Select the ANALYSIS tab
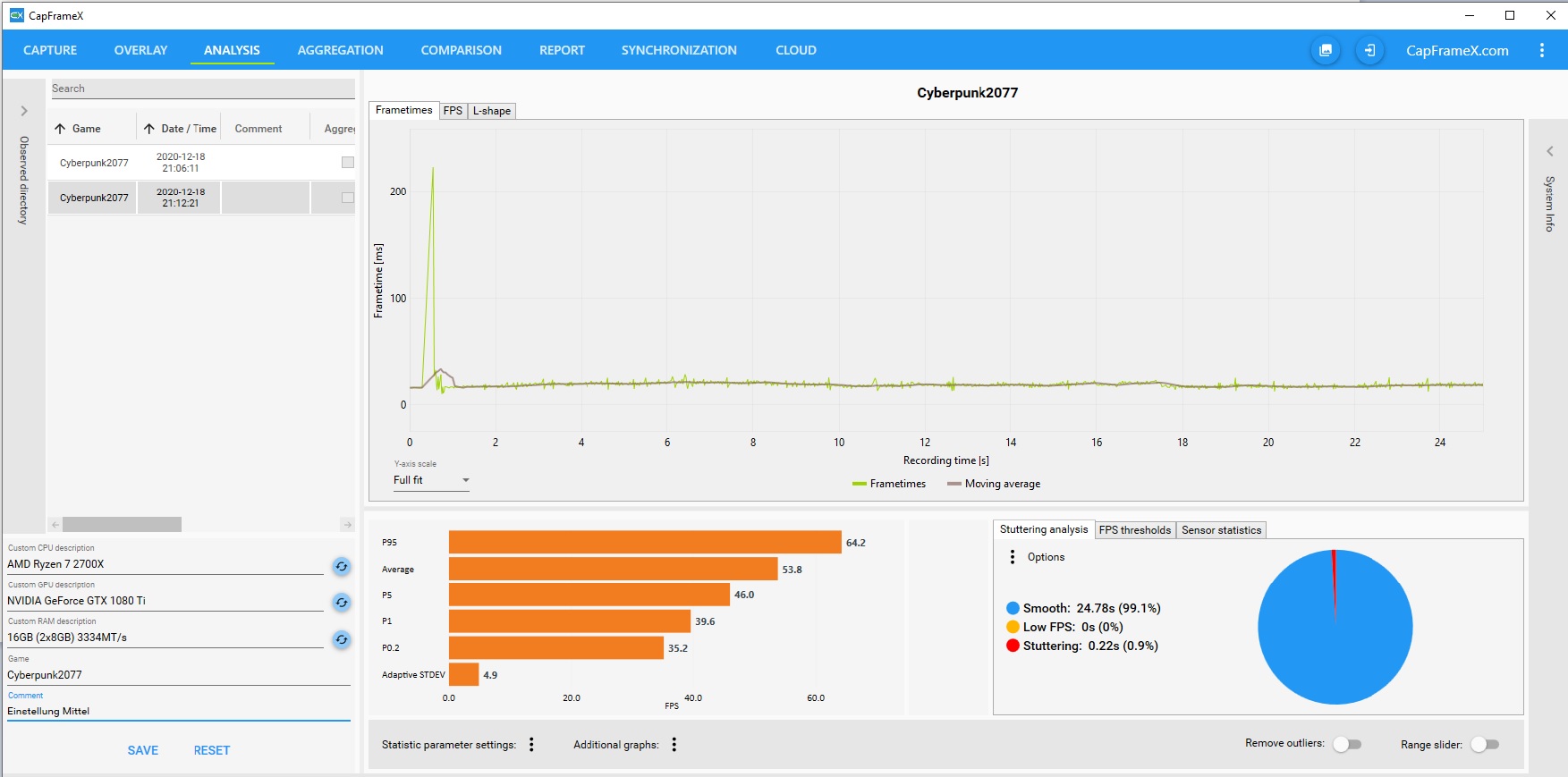 [232, 50]
